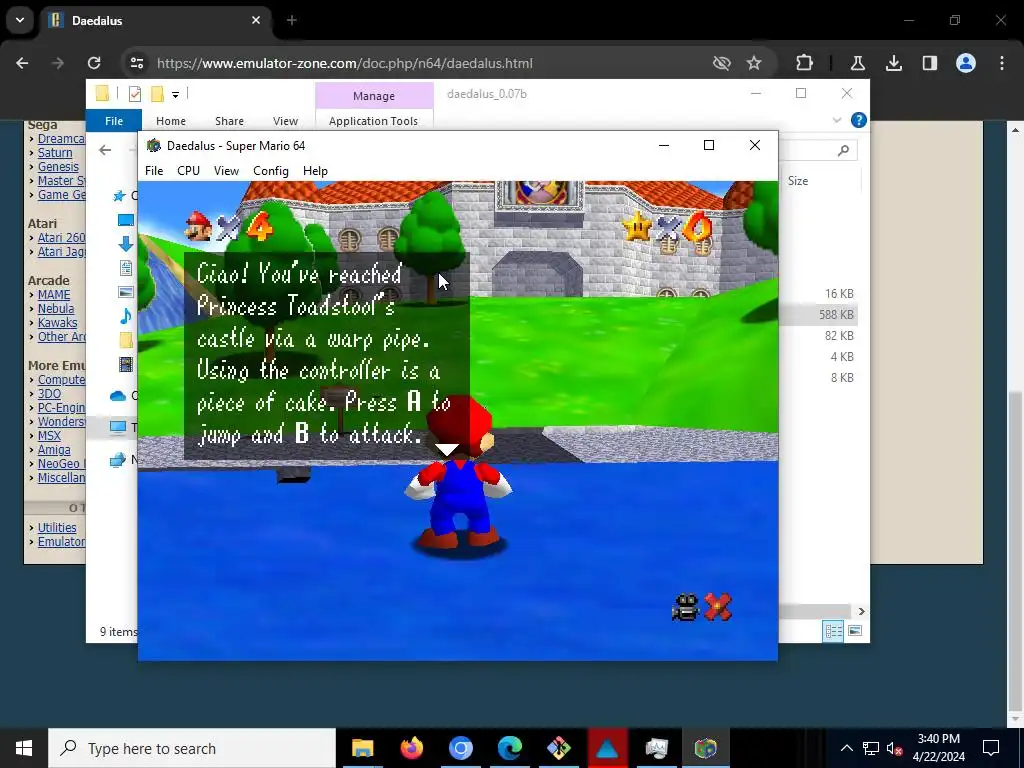Expand the Explorer ribbon with chevron
Screen dimensions: 1024x768
pyautogui.click(x=837, y=120)
